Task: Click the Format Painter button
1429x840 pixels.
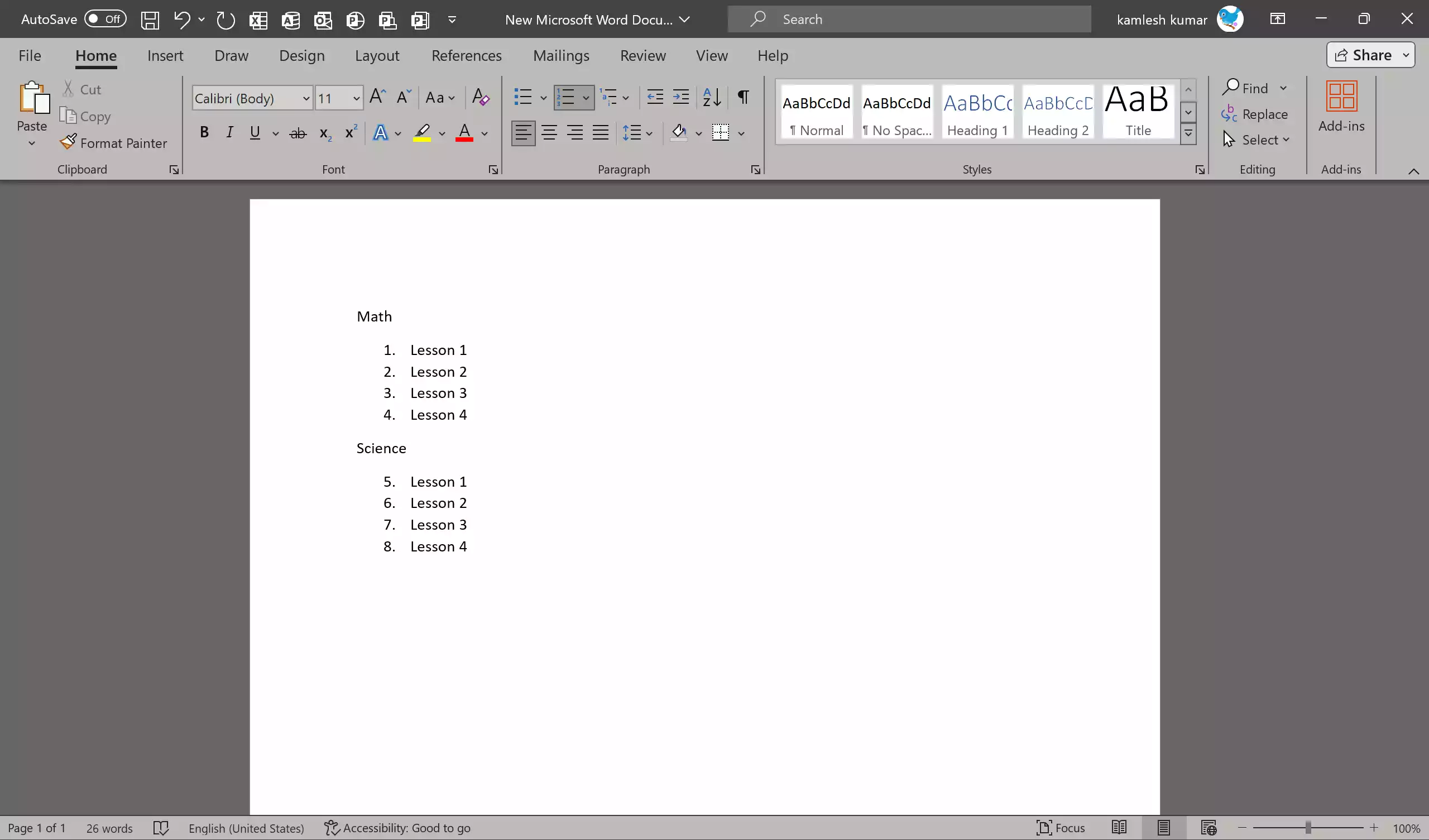Action: click(114, 143)
